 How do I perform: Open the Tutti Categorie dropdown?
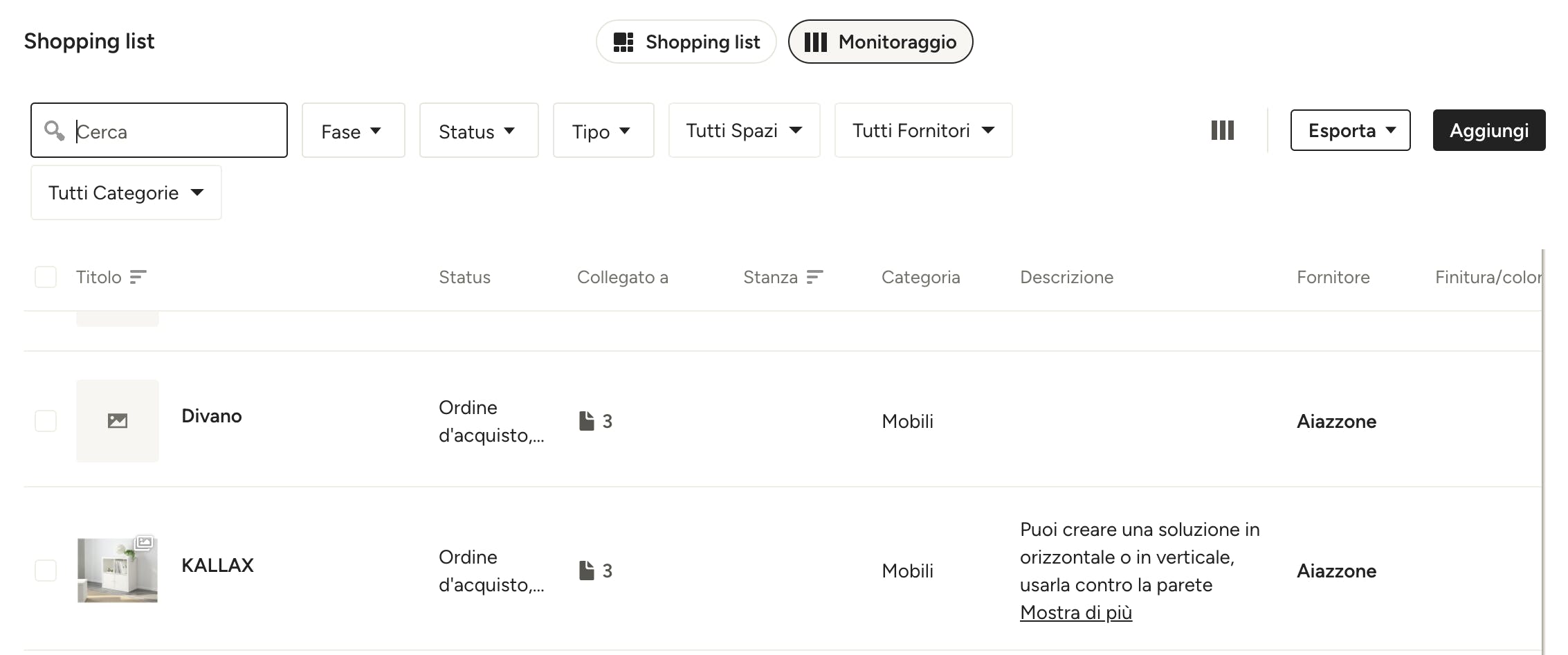pos(126,192)
